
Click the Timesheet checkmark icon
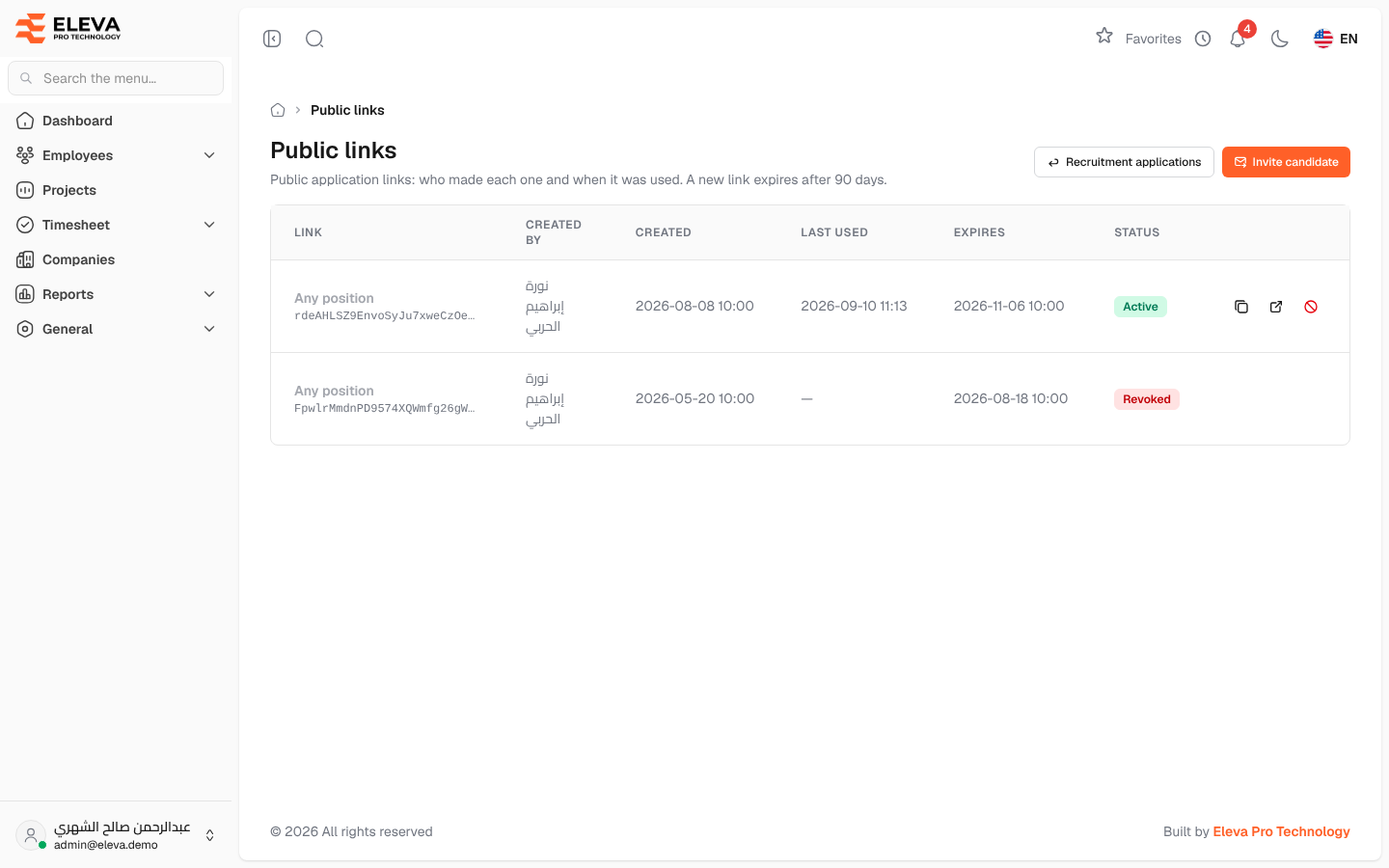click(x=25, y=225)
